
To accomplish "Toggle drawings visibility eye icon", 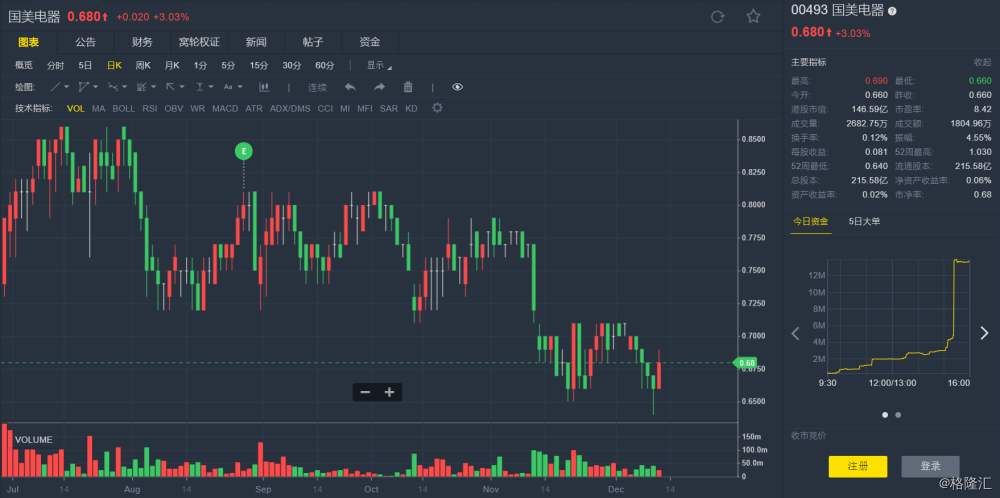I will (457, 87).
